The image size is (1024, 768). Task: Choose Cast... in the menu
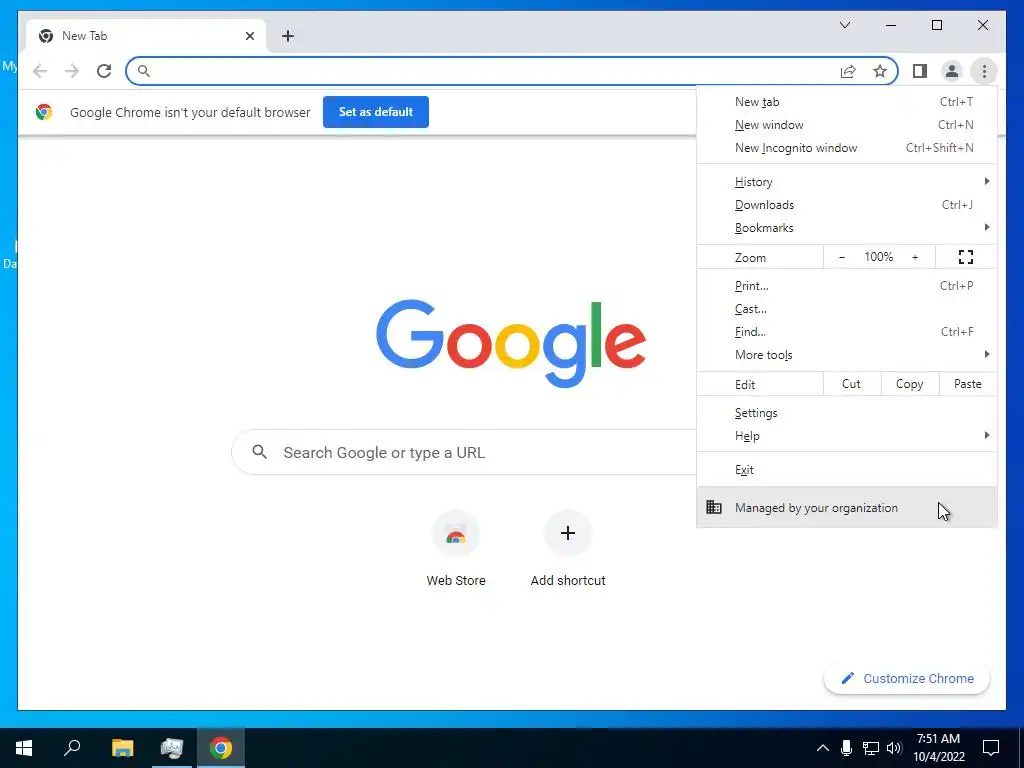point(846,309)
